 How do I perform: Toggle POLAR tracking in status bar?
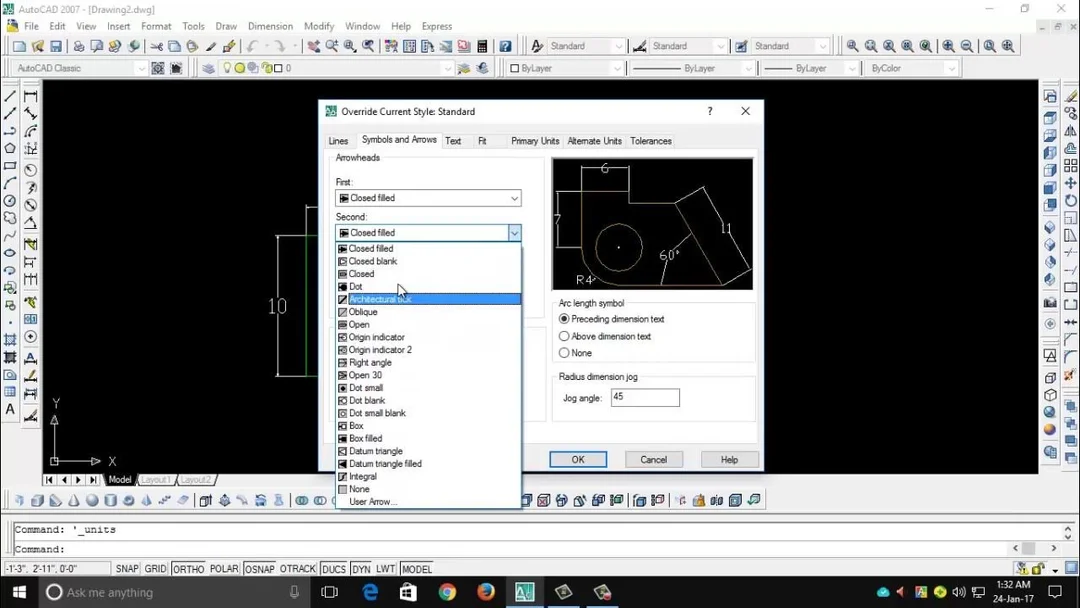coord(224,569)
